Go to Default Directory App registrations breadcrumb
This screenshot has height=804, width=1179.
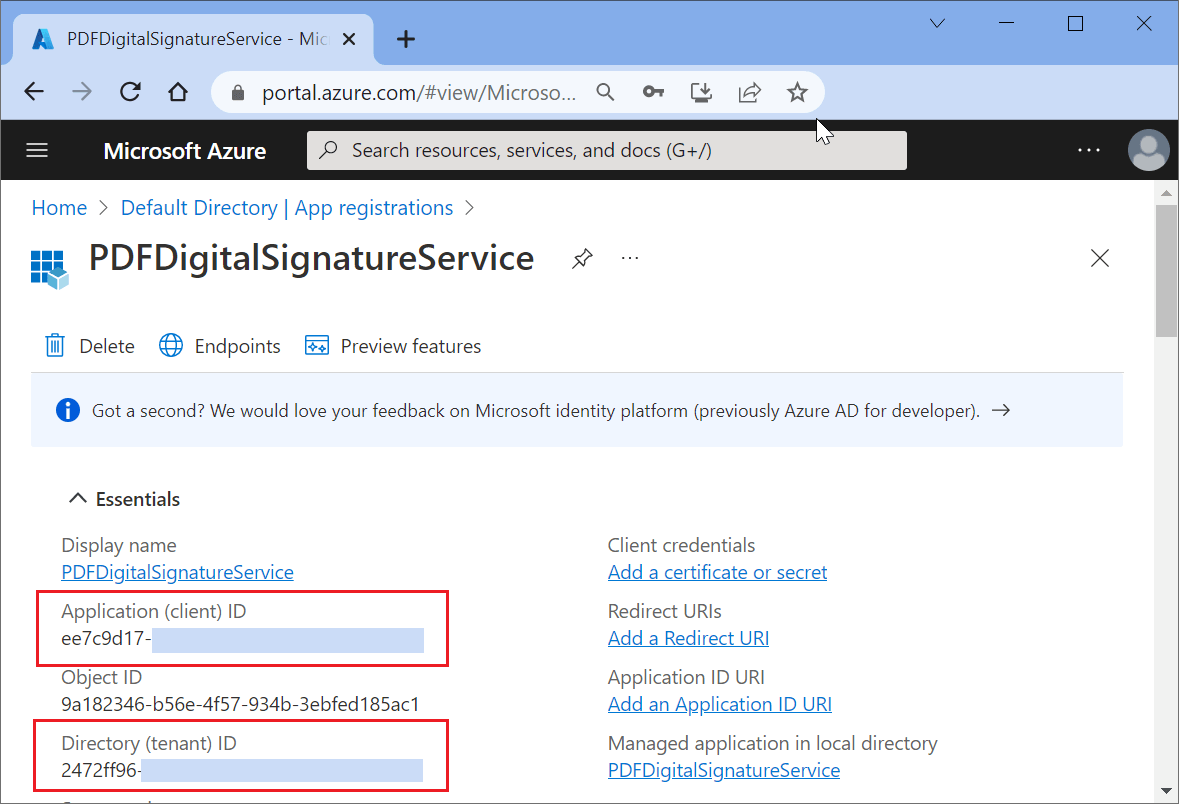(286, 208)
